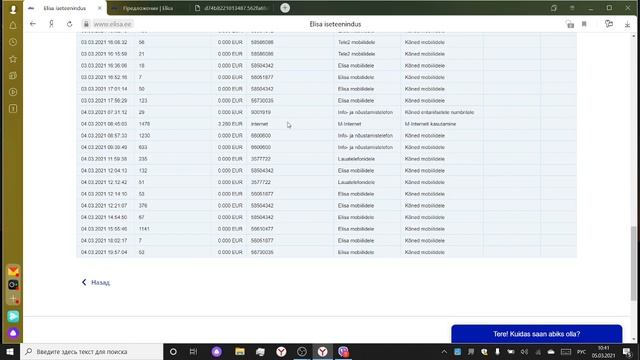Switch to the Предложения | Elisa tab
Viewport: 640px width, 360px height.
coord(147,8)
